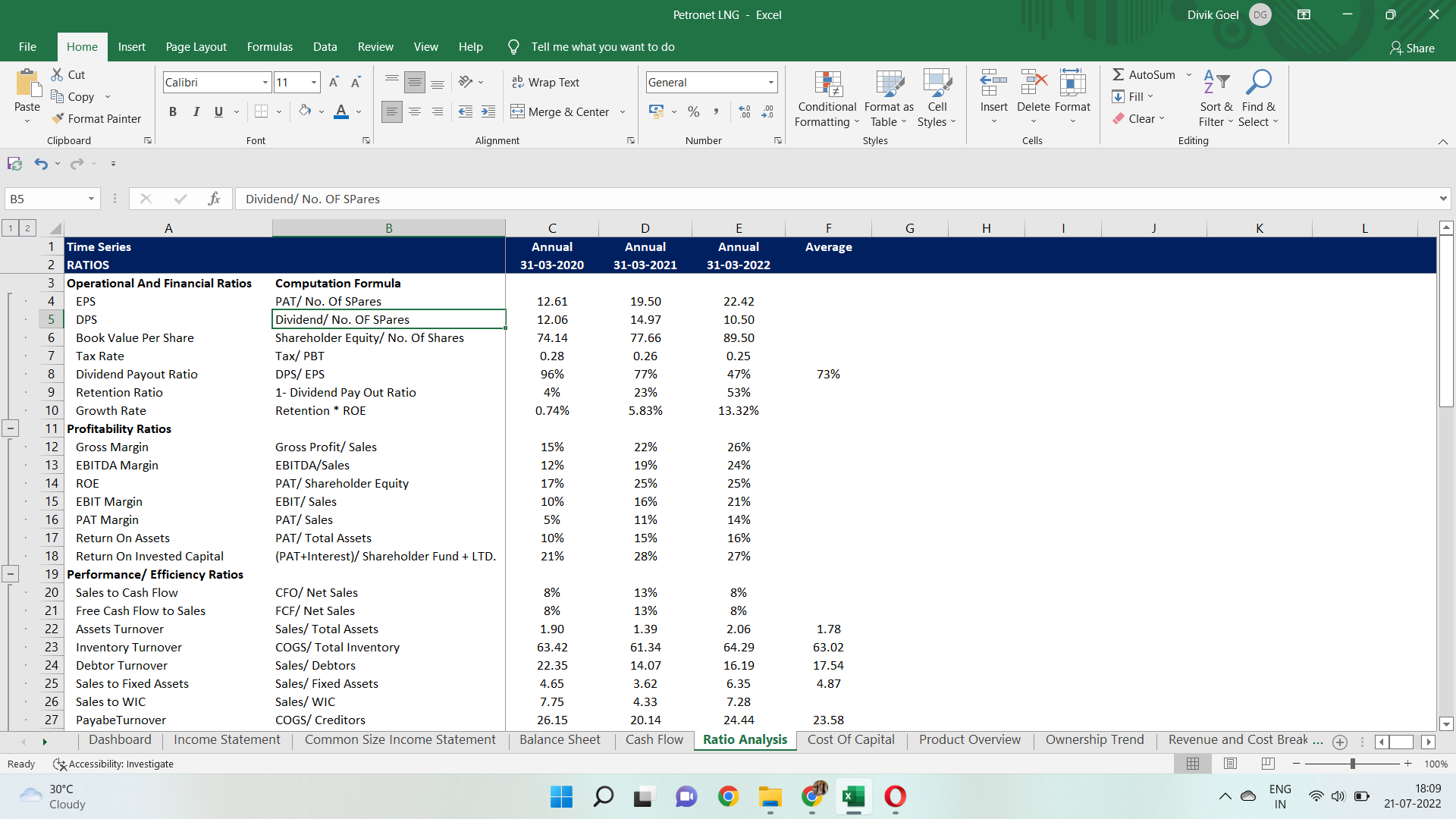Set top align for cell text
The height and width of the screenshot is (819, 1456).
tap(392, 82)
